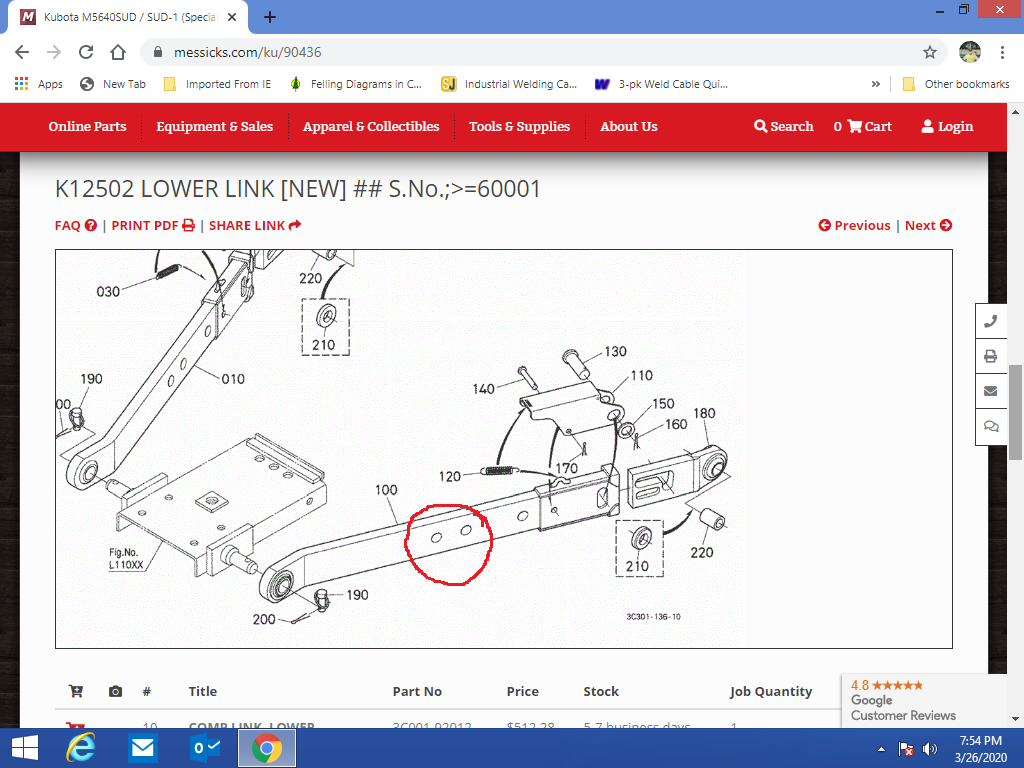View the shopping Cart

862,126
